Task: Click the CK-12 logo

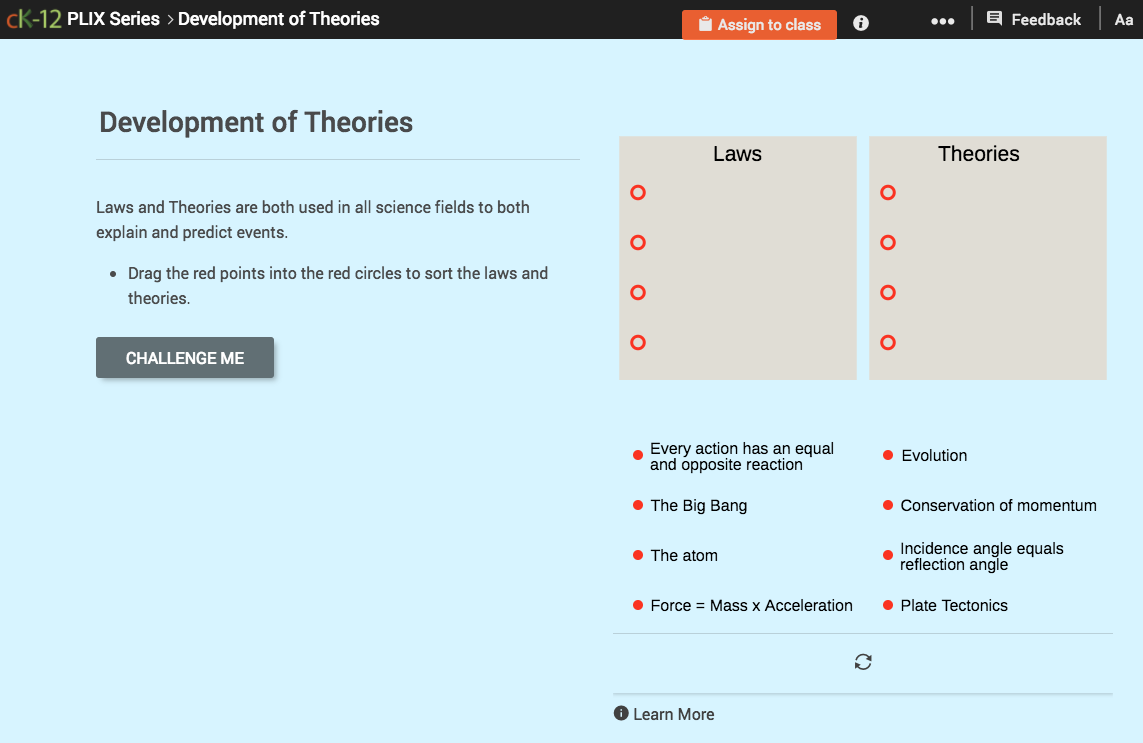Action: click(33, 17)
